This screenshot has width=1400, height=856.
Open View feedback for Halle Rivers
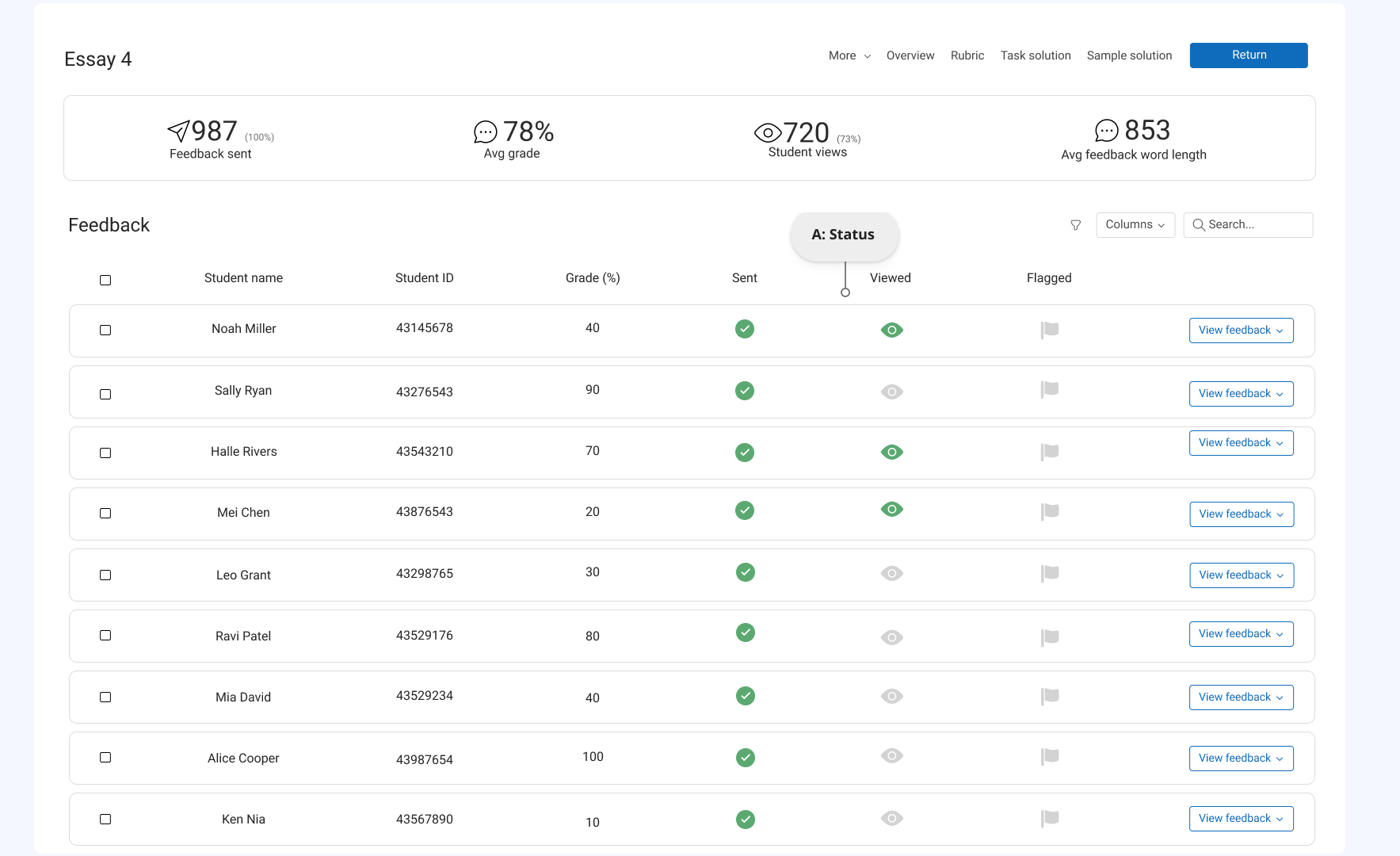tap(1241, 443)
